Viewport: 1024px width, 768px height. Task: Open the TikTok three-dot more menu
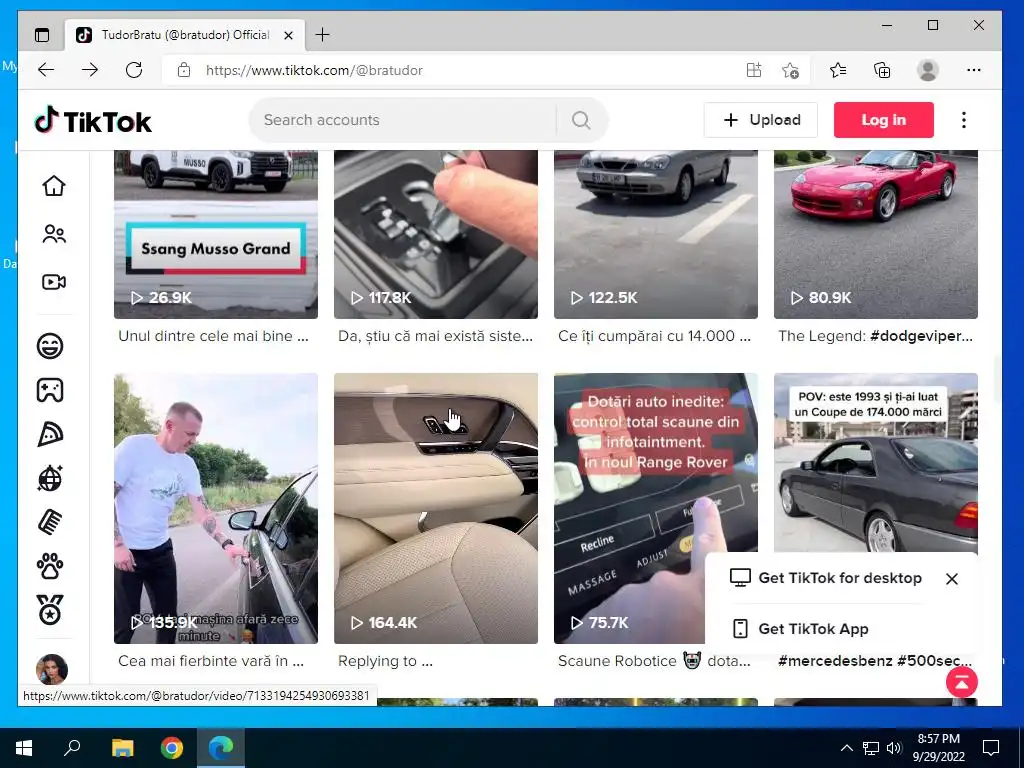[964, 120]
